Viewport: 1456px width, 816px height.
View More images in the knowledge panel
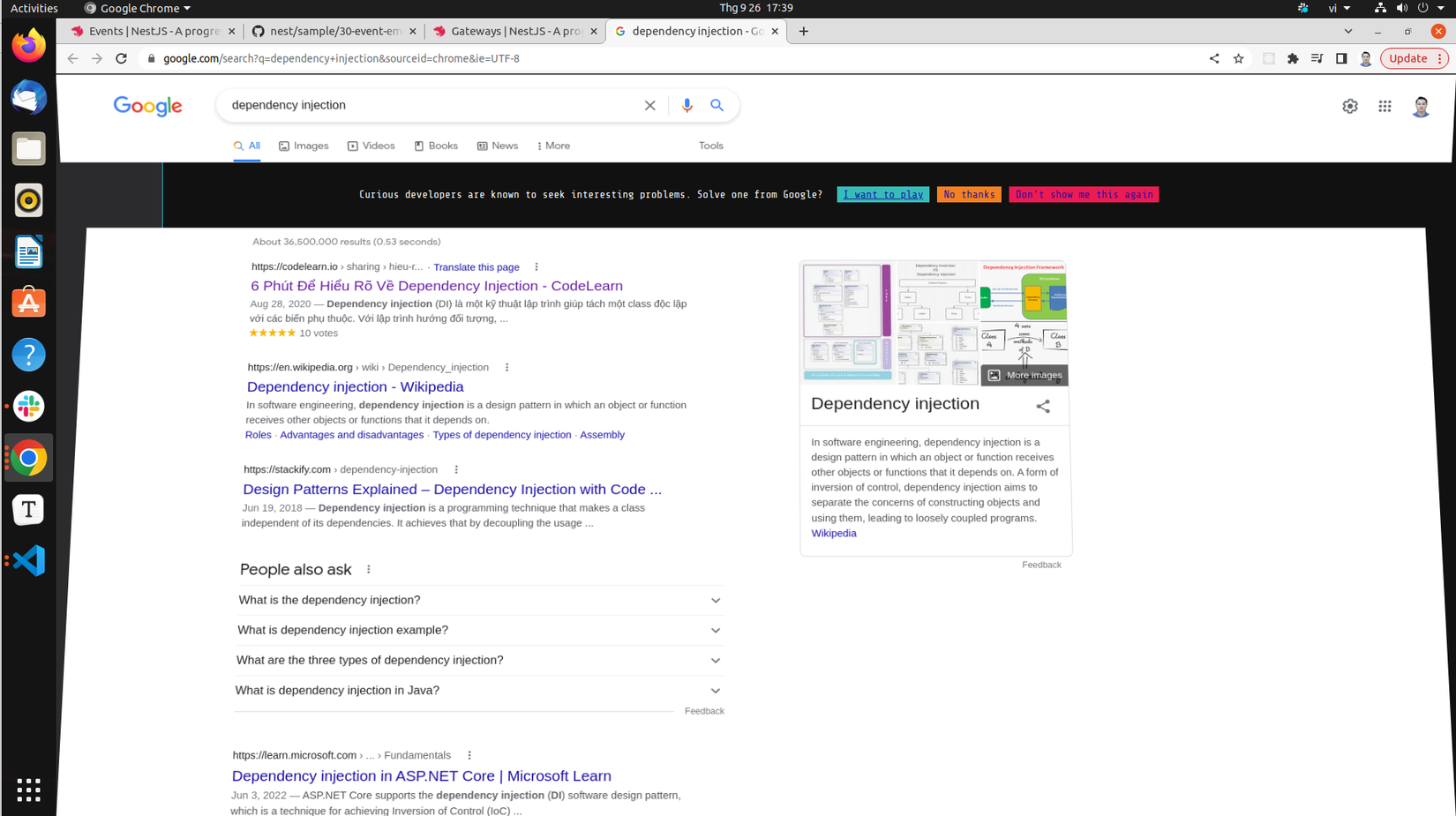[x=1024, y=374]
